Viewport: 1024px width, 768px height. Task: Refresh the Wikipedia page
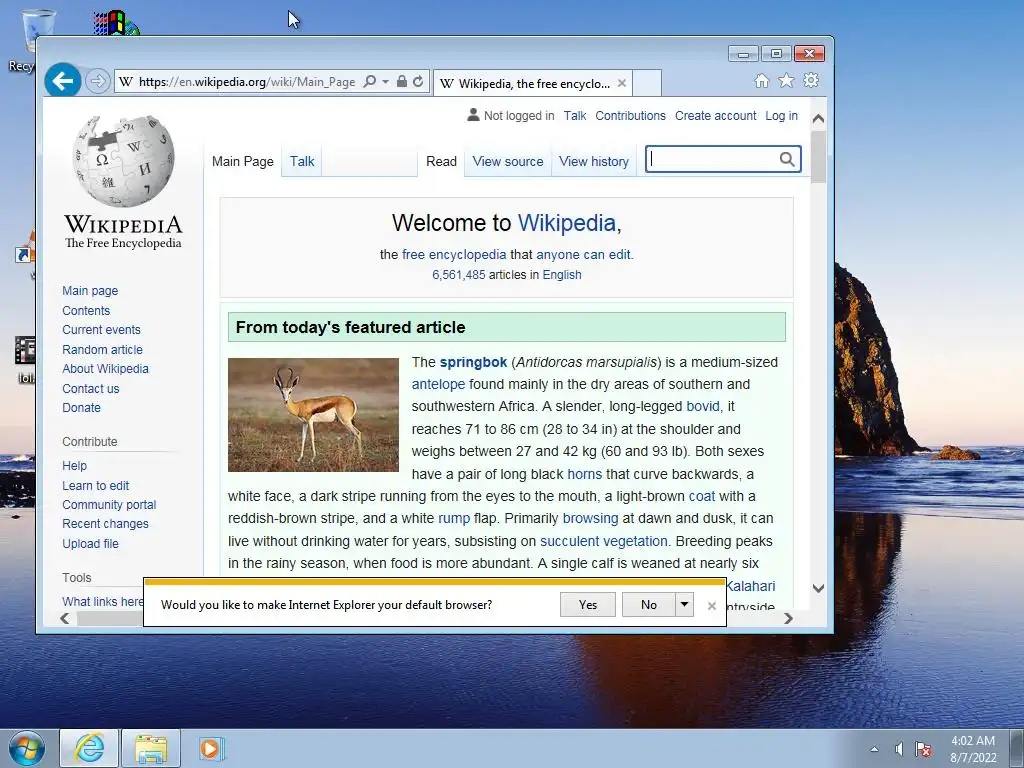click(x=418, y=82)
